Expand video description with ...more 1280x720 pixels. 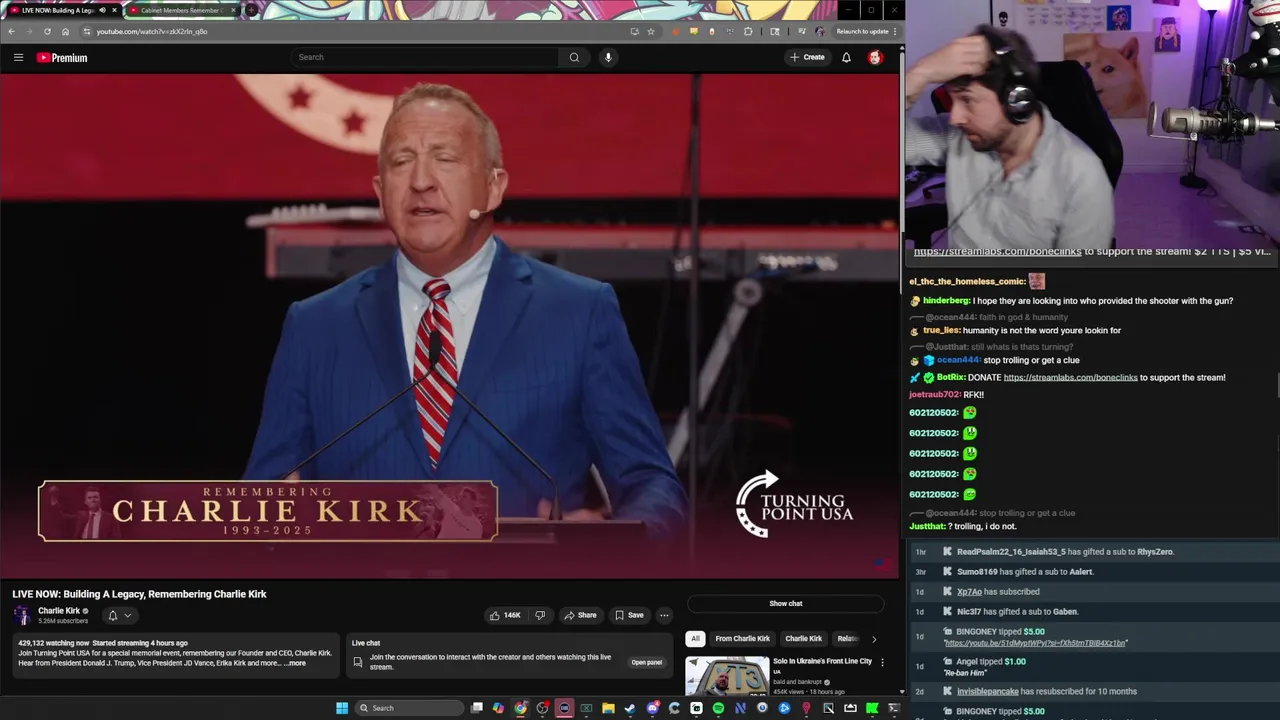coord(295,663)
